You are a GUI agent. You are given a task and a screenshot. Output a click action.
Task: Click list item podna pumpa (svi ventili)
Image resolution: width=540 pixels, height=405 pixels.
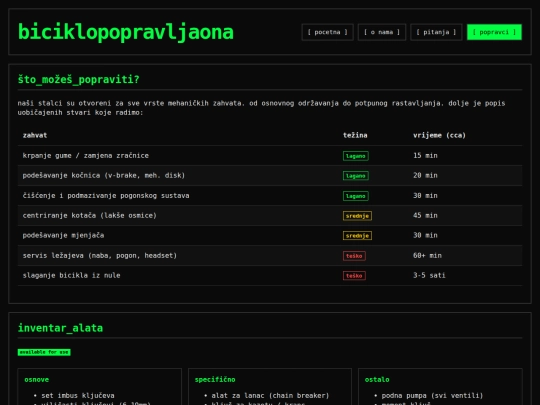click(x=432, y=396)
